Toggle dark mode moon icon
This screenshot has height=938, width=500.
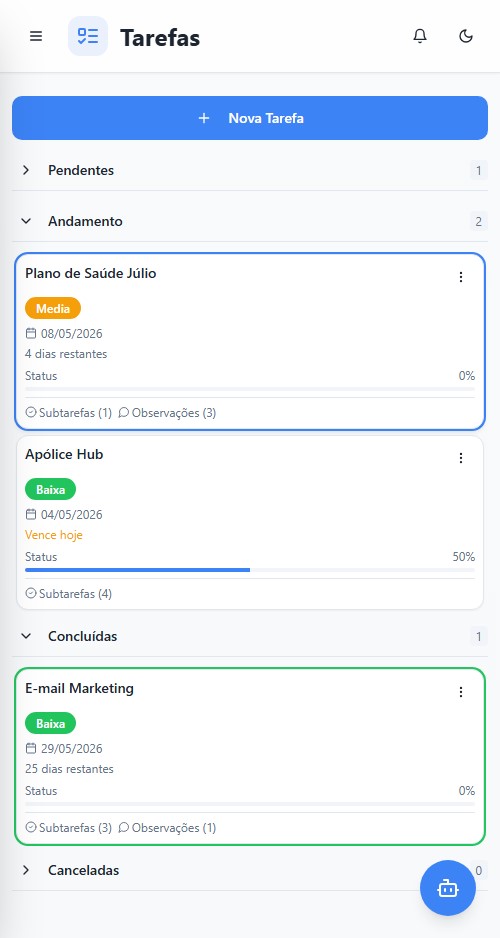pos(466,36)
